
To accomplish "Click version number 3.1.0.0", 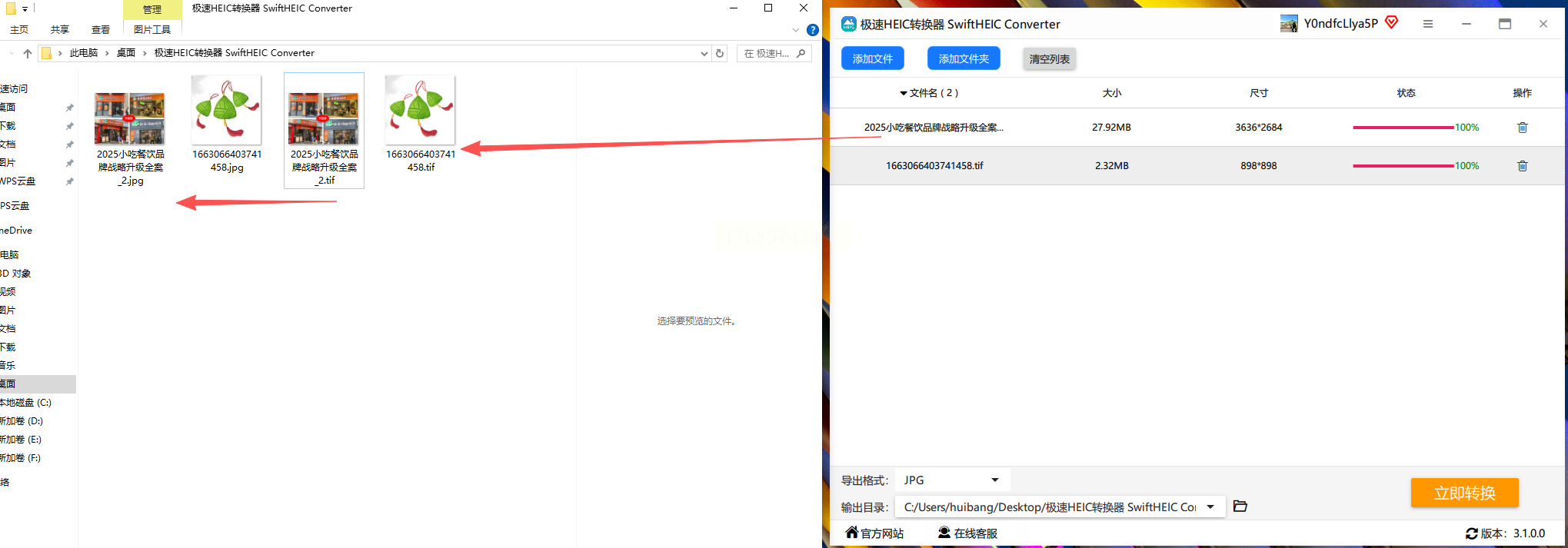I will (x=1529, y=533).
